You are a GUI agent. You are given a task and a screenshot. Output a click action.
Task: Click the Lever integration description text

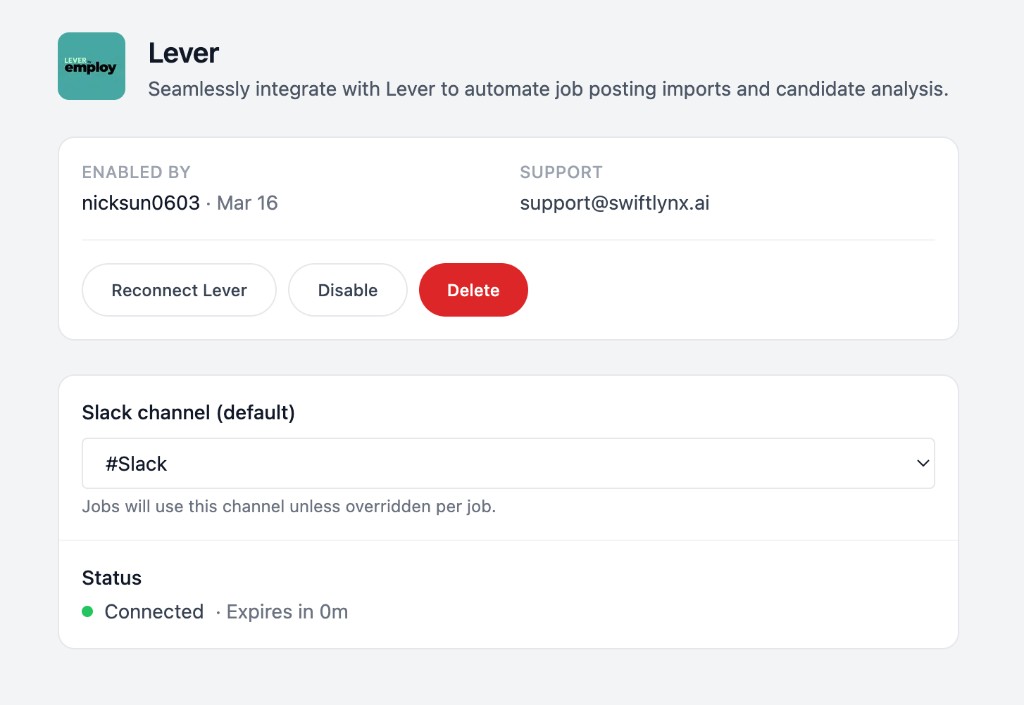[547, 89]
